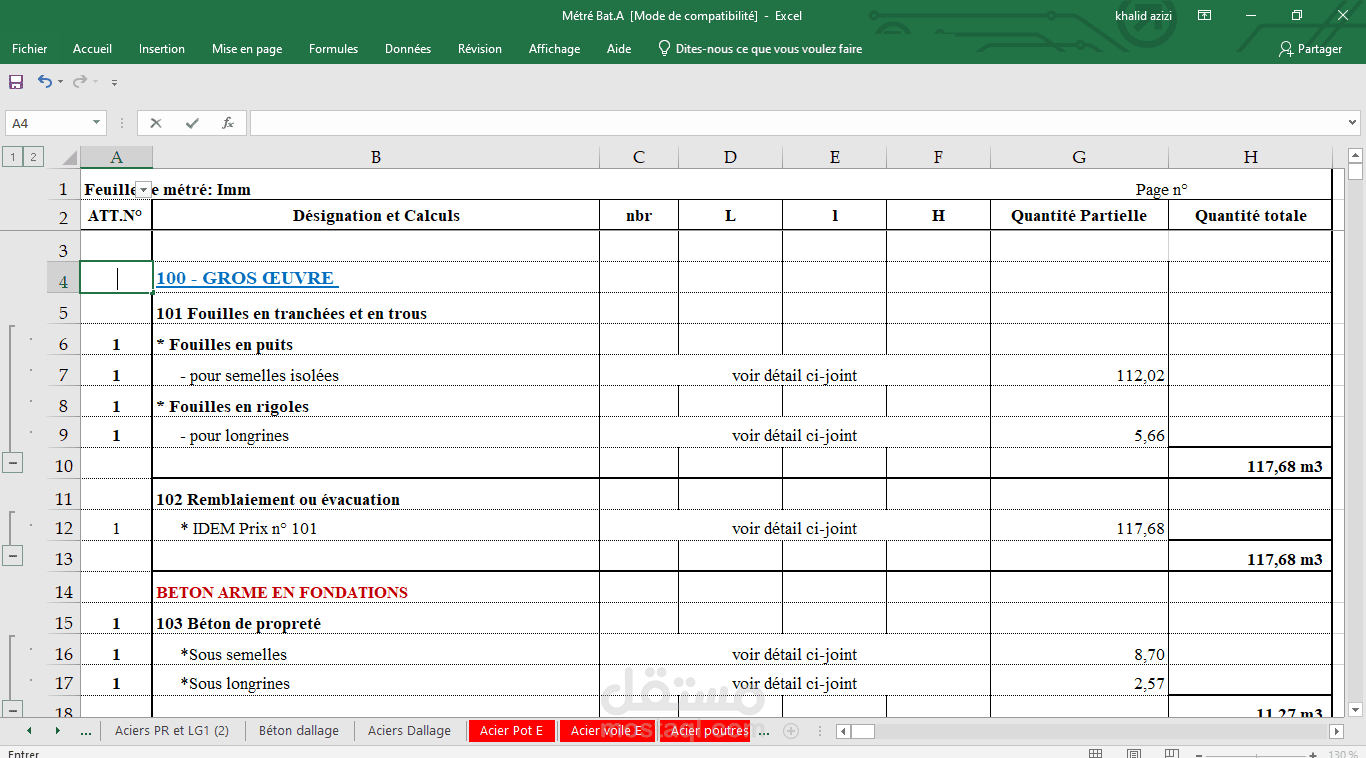Screen dimensions: 1366x758
Task: Select row 12 header
Action: pos(63,528)
